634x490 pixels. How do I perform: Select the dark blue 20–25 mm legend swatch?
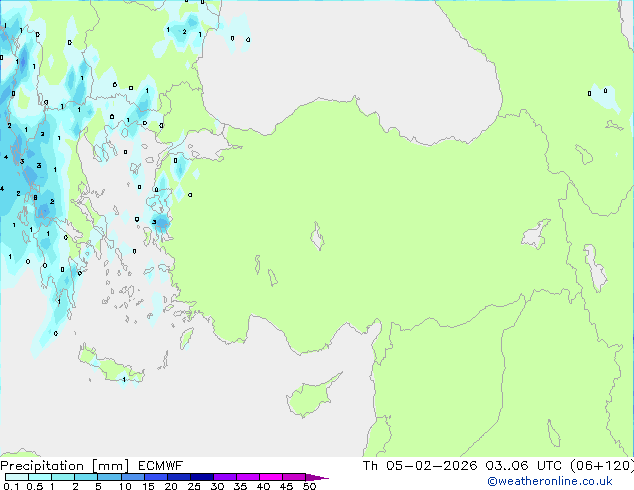coord(182,478)
